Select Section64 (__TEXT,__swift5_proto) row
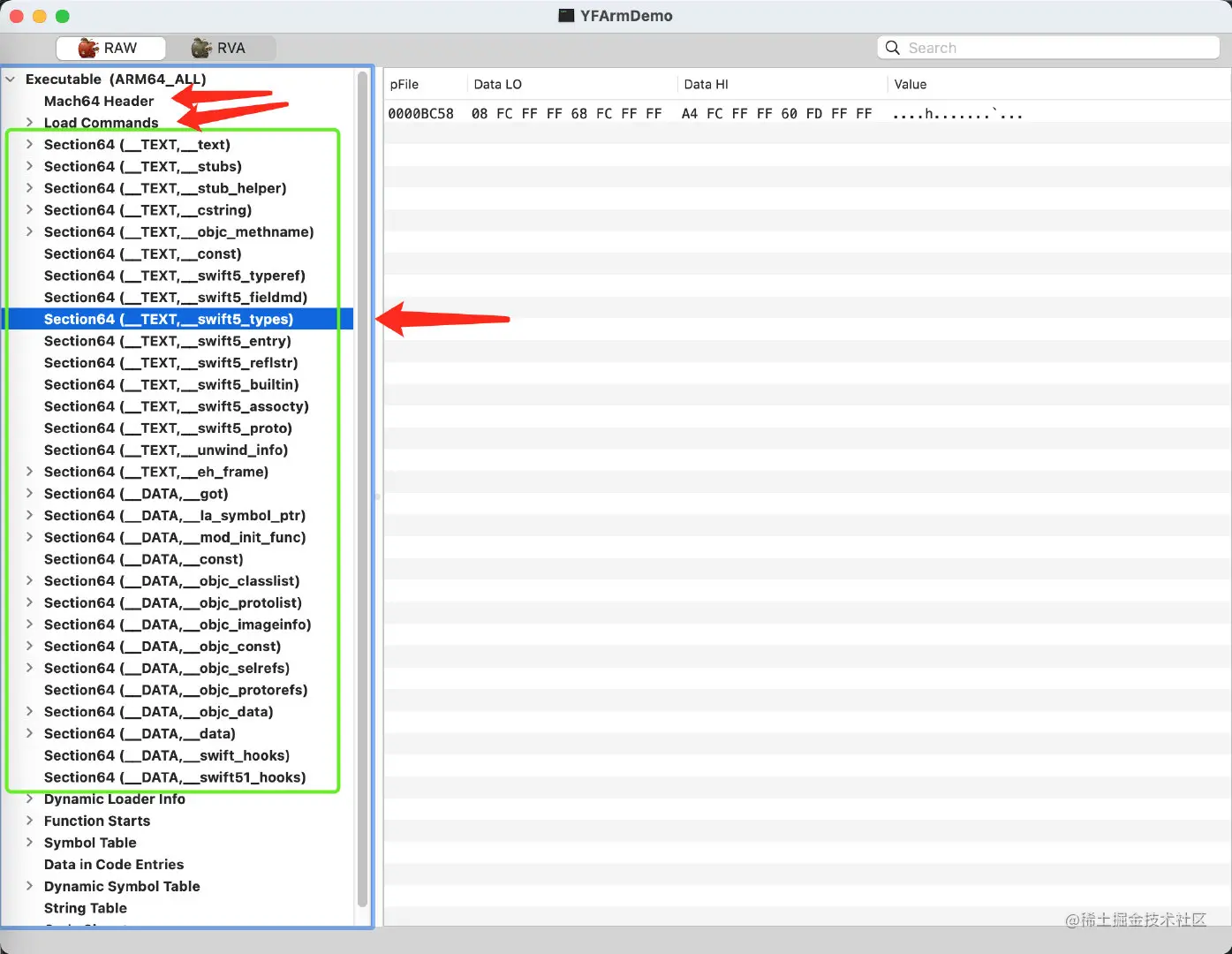The width and height of the screenshot is (1232, 954). pyautogui.click(x=178, y=428)
